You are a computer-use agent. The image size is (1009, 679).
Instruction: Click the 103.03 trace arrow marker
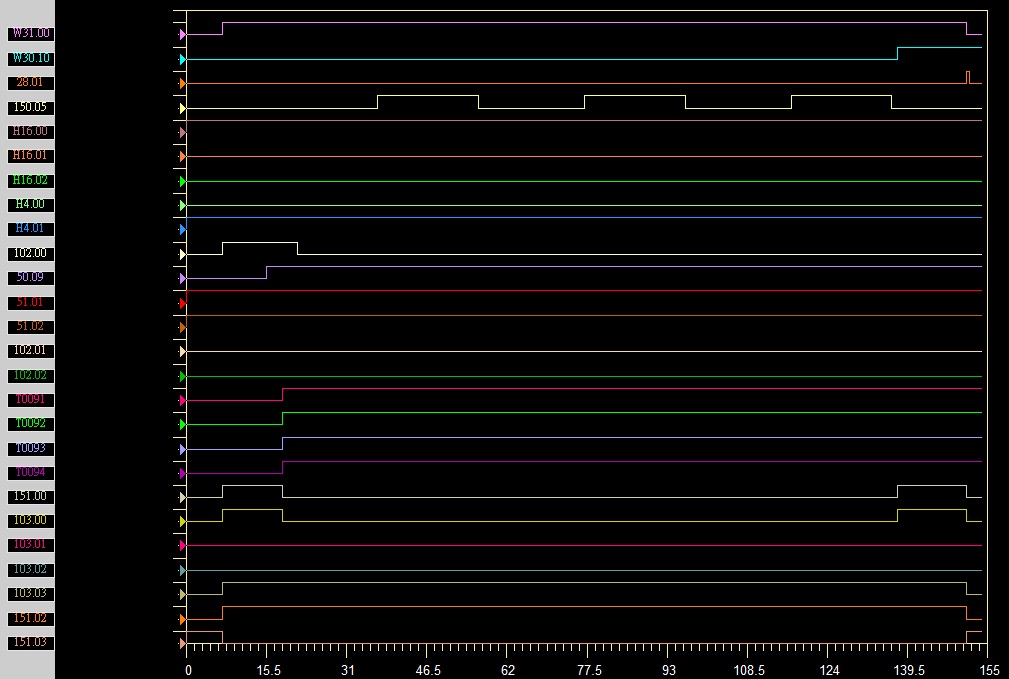pos(182,594)
